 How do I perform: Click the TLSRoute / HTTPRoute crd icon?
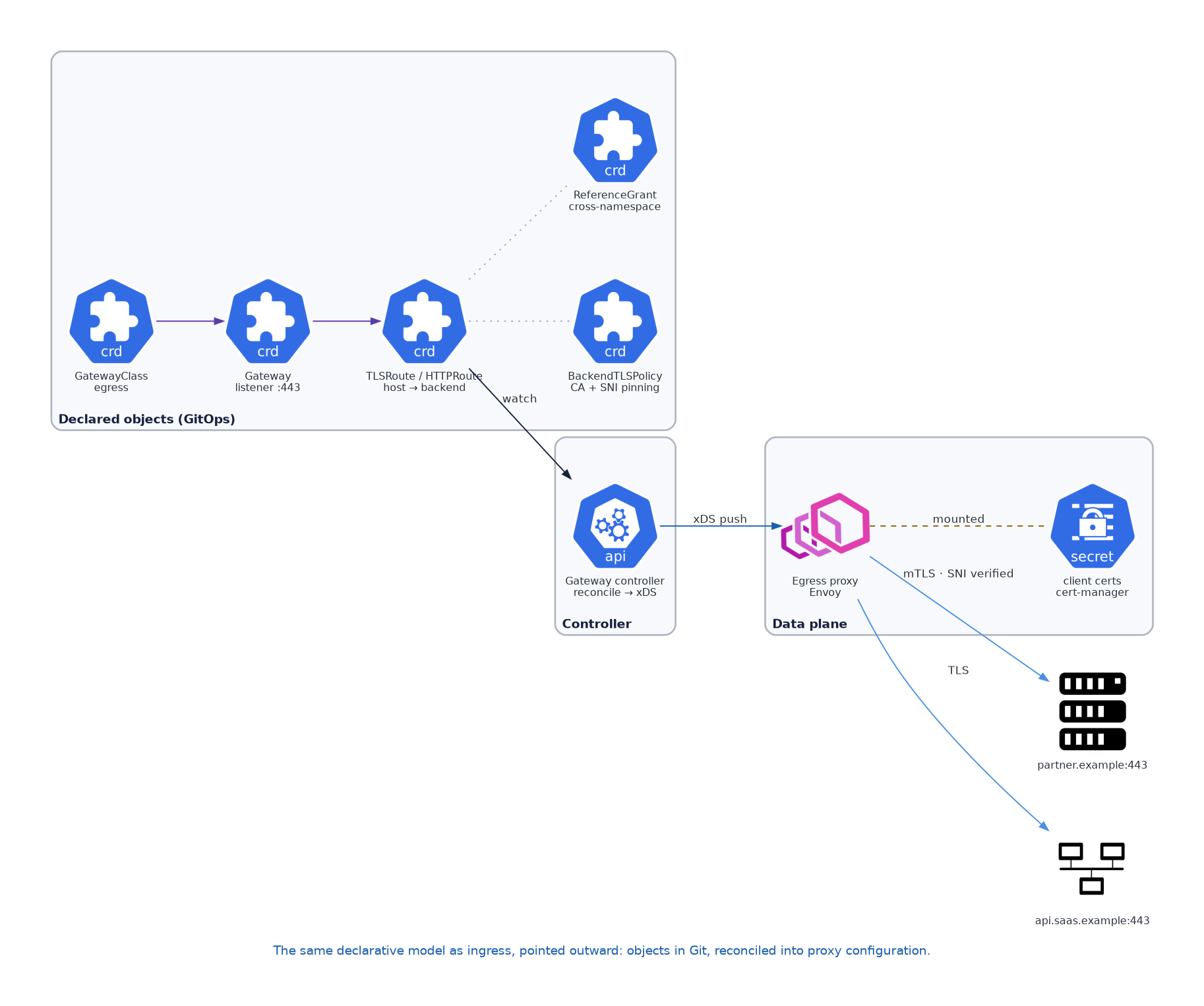pos(425,321)
